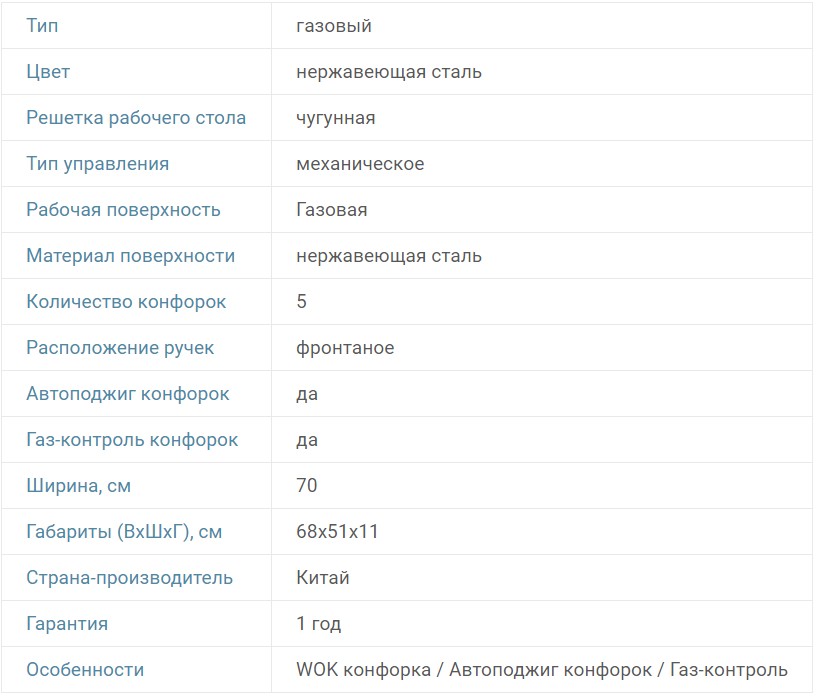Click the "газовый" type value

click(x=334, y=26)
